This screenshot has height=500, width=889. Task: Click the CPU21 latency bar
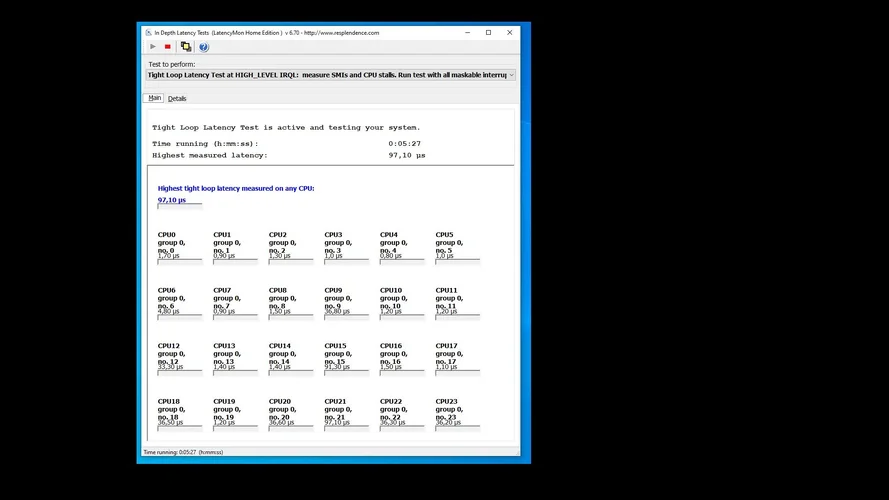click(346, 428)
